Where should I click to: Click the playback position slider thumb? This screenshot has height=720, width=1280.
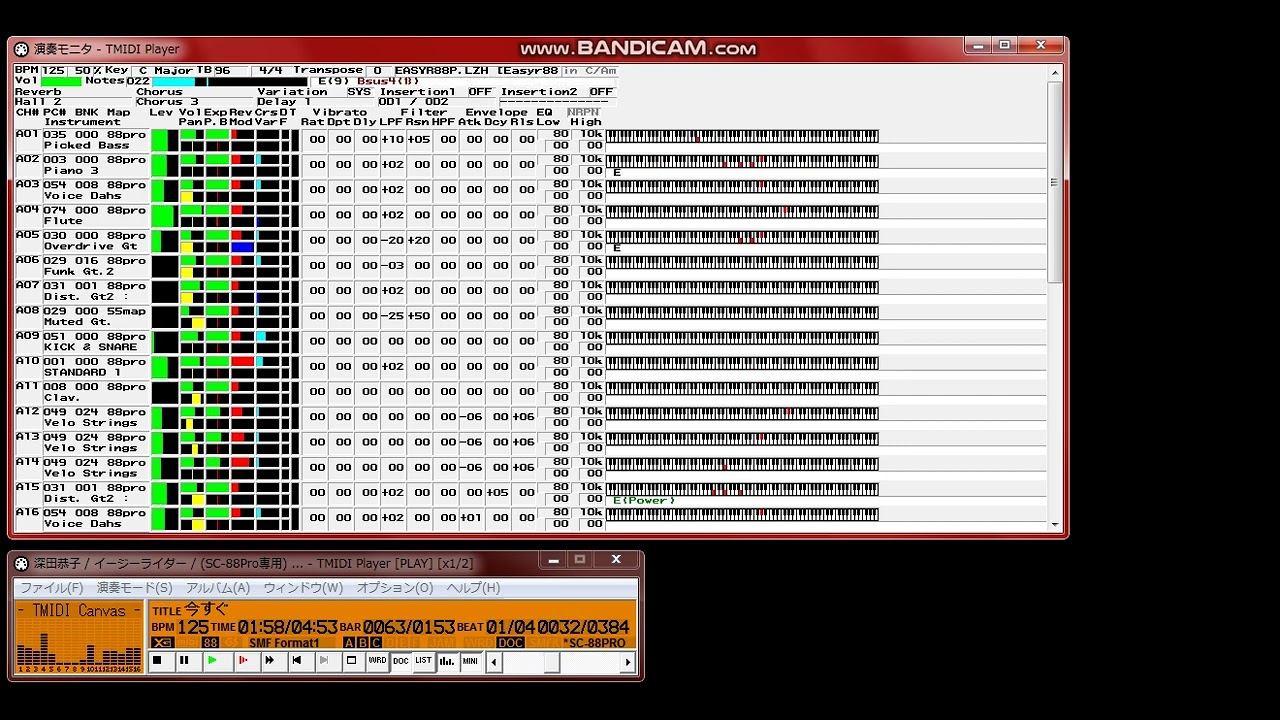pyautogui.click(x=551, y=662)
